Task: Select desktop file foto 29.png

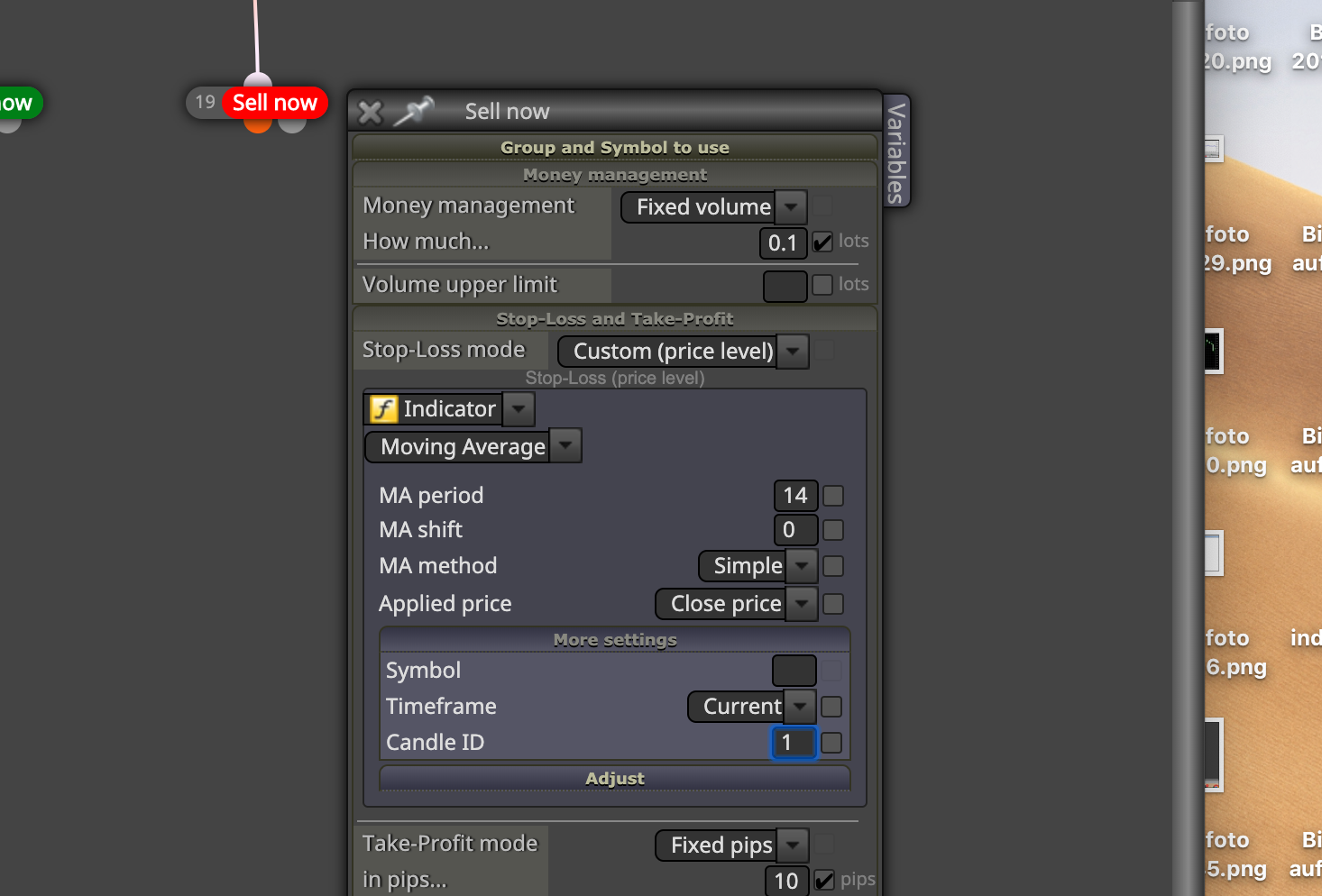Action: [x=1237, y=249]
